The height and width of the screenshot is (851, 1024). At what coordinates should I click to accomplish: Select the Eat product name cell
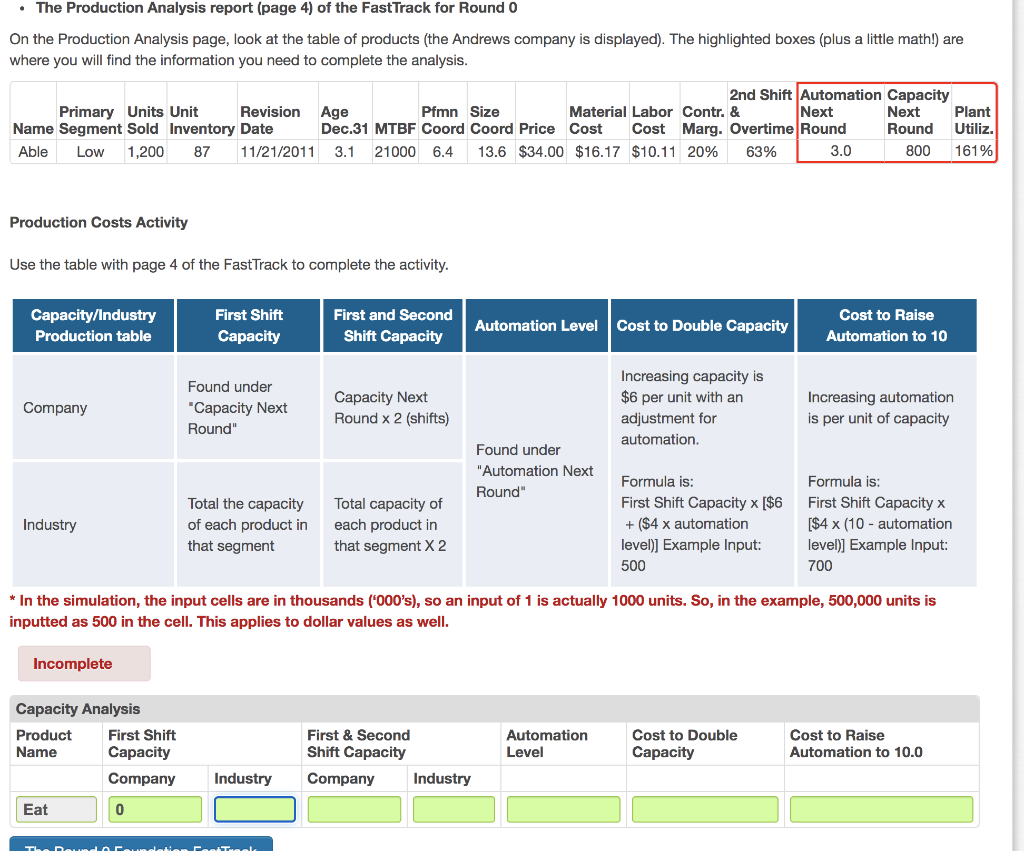click(x=55, y=809)
